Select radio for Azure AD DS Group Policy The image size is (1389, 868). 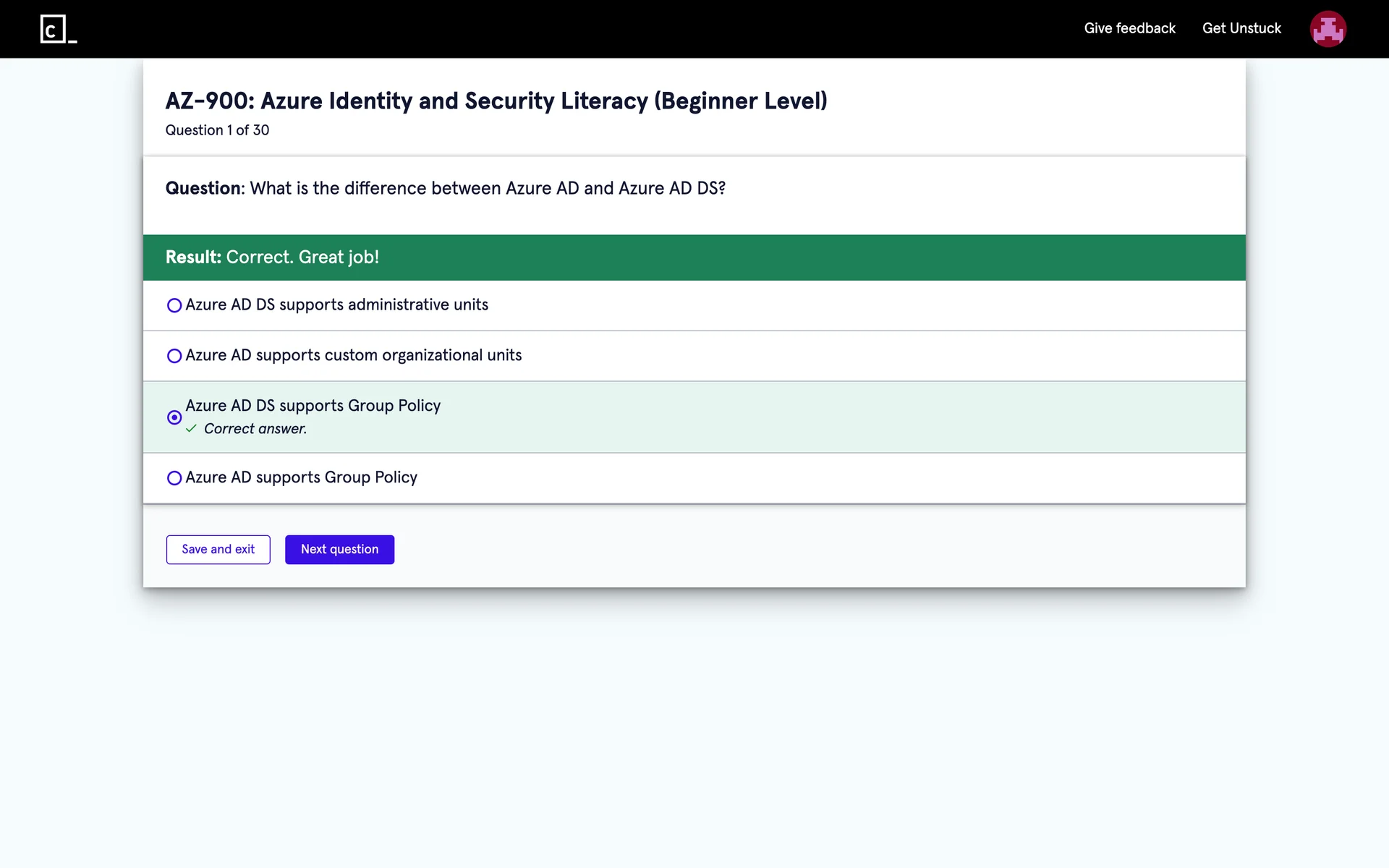click(174, 417)
